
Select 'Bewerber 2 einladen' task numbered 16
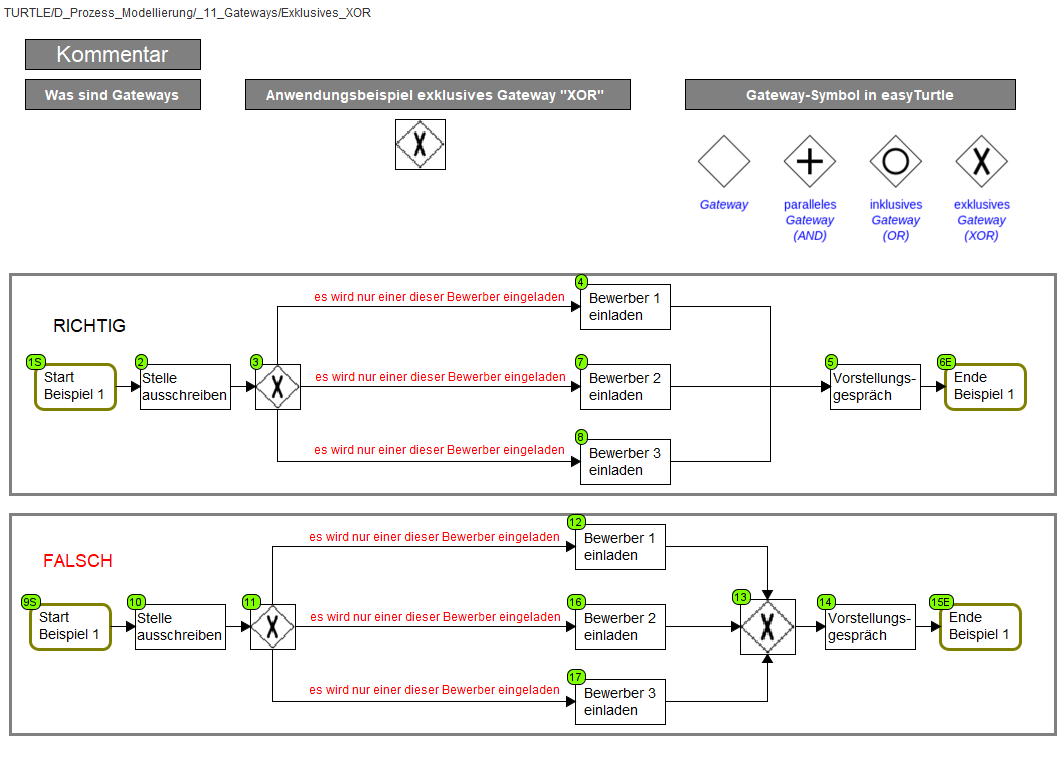(620, 627)
